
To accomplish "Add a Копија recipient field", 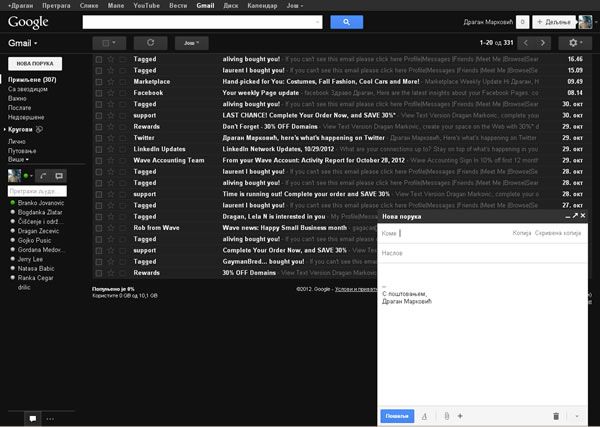I will (522, 233).
